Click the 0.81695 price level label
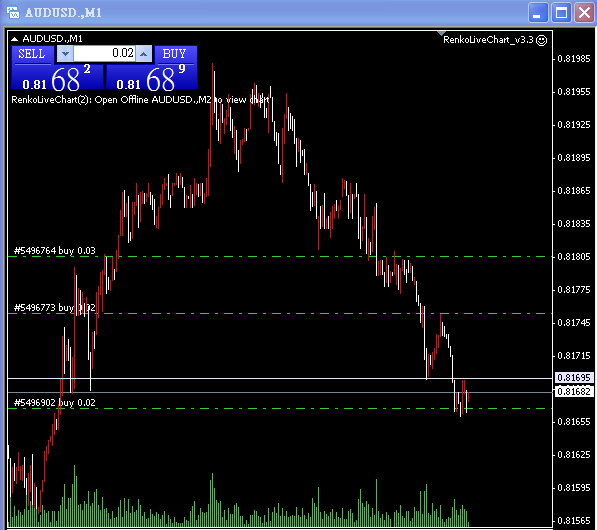597x530 pixels. tap(573, 377)
